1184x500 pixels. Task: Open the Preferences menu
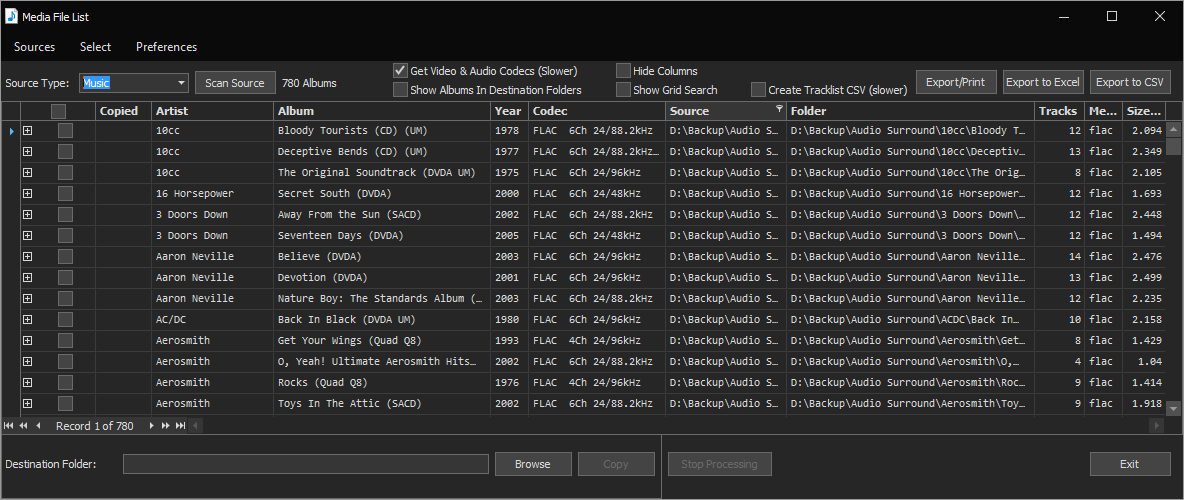point(166,47)
